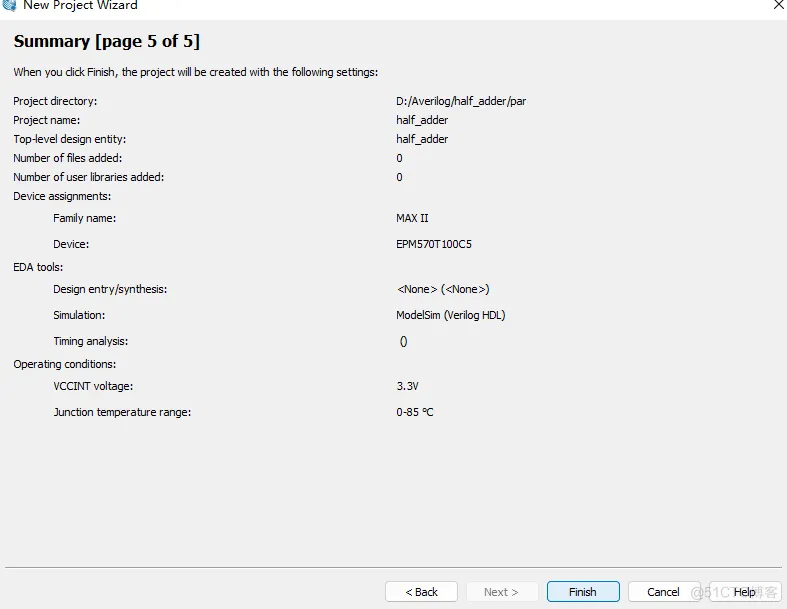Click the grayed-out Next button
This screenshot has height=609, width=787.
(501, 592)
